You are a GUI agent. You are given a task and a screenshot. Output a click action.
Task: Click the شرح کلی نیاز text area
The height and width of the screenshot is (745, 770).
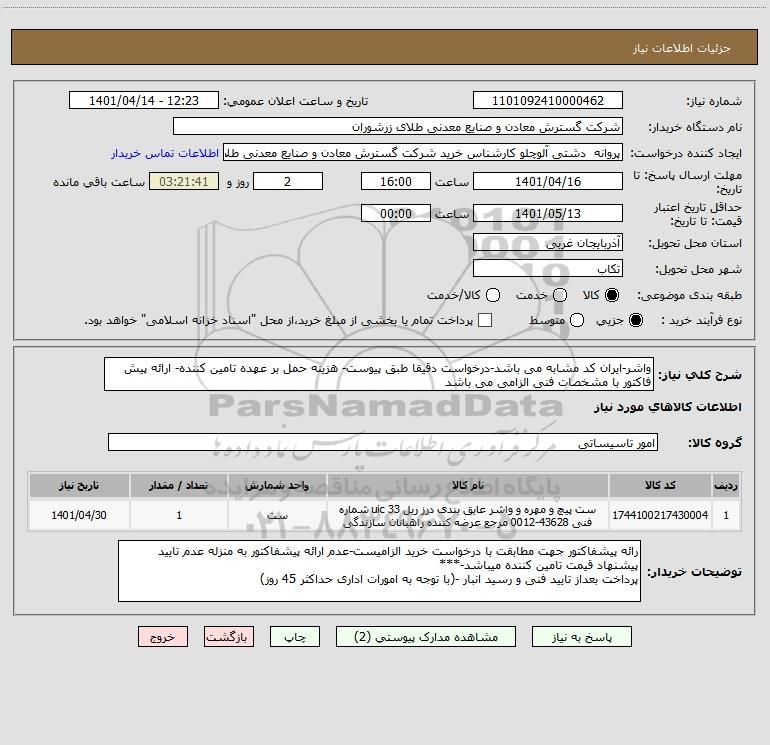(x=379, y=375)
